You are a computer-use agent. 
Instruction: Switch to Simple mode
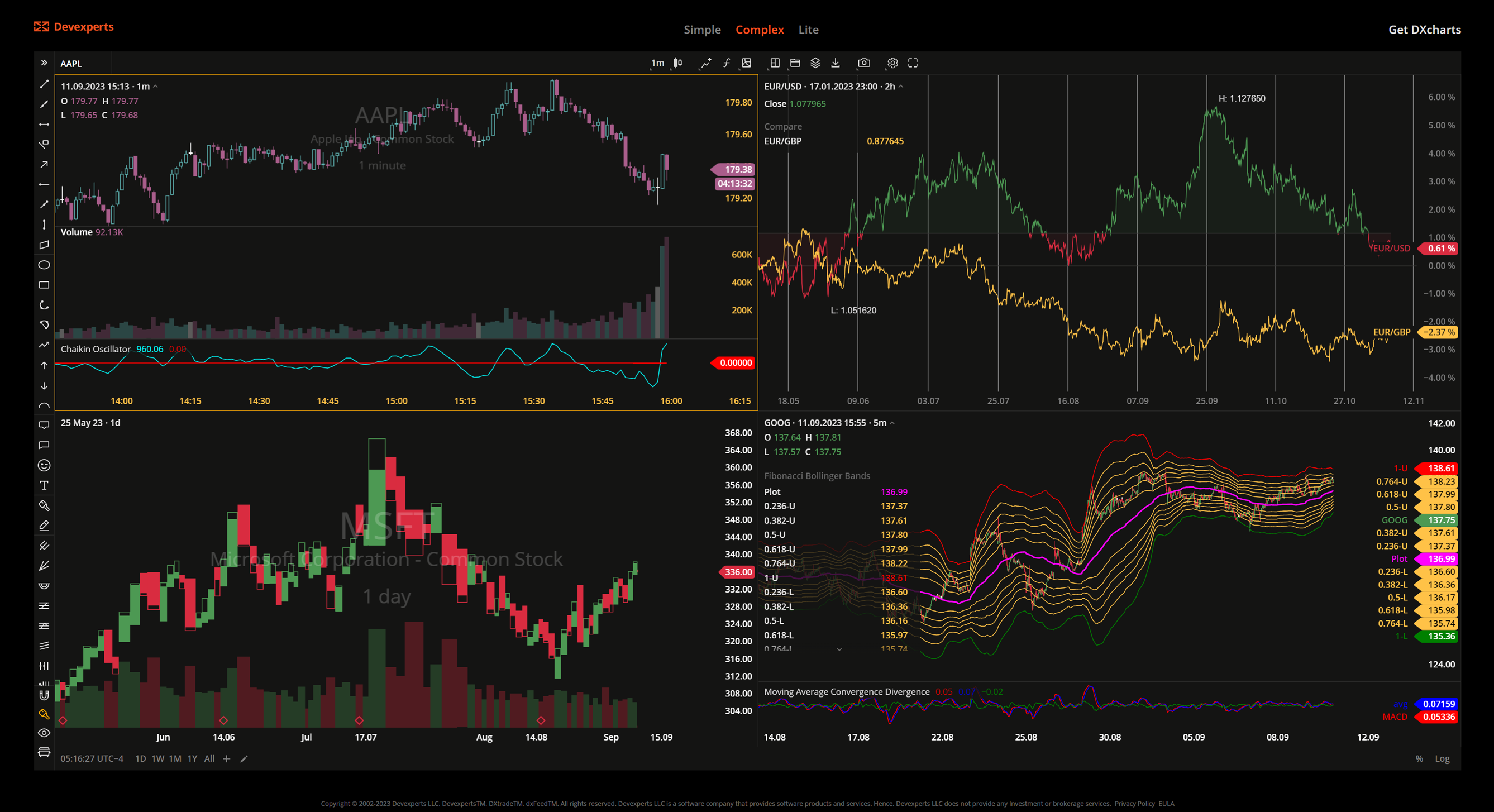[x=703, y=30]
